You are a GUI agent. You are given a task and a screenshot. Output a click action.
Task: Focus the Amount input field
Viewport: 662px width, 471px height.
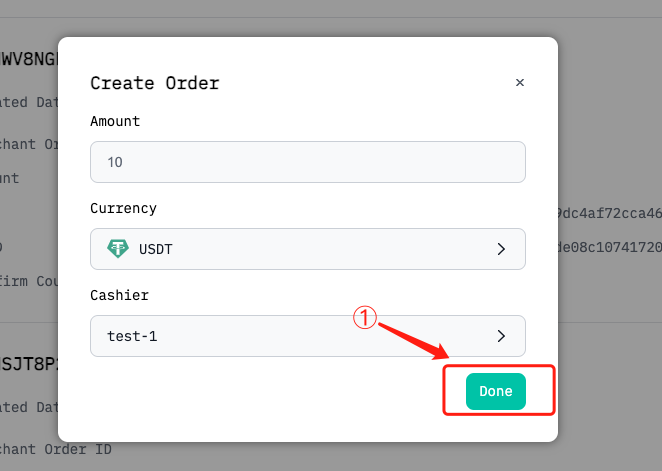tap(307, 161)
